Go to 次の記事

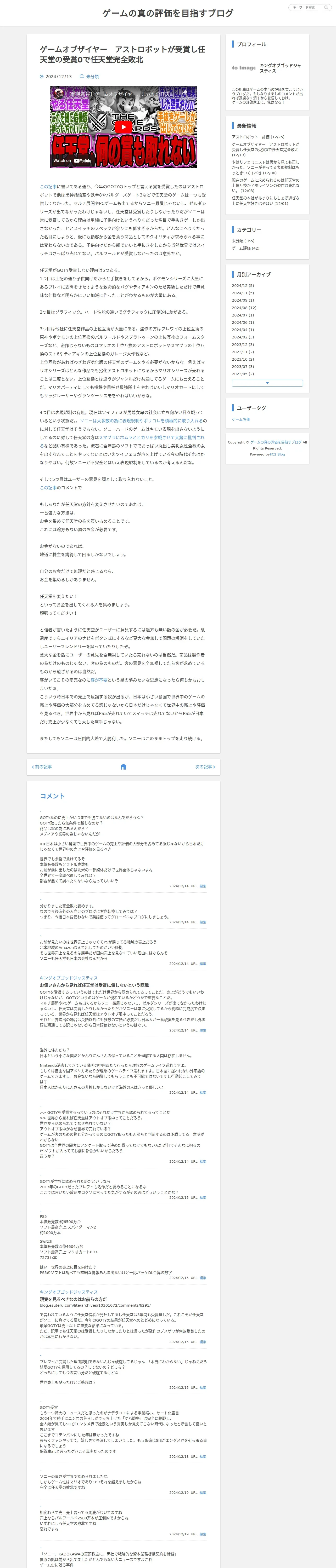pyautogui.click(x=205, y=767)
